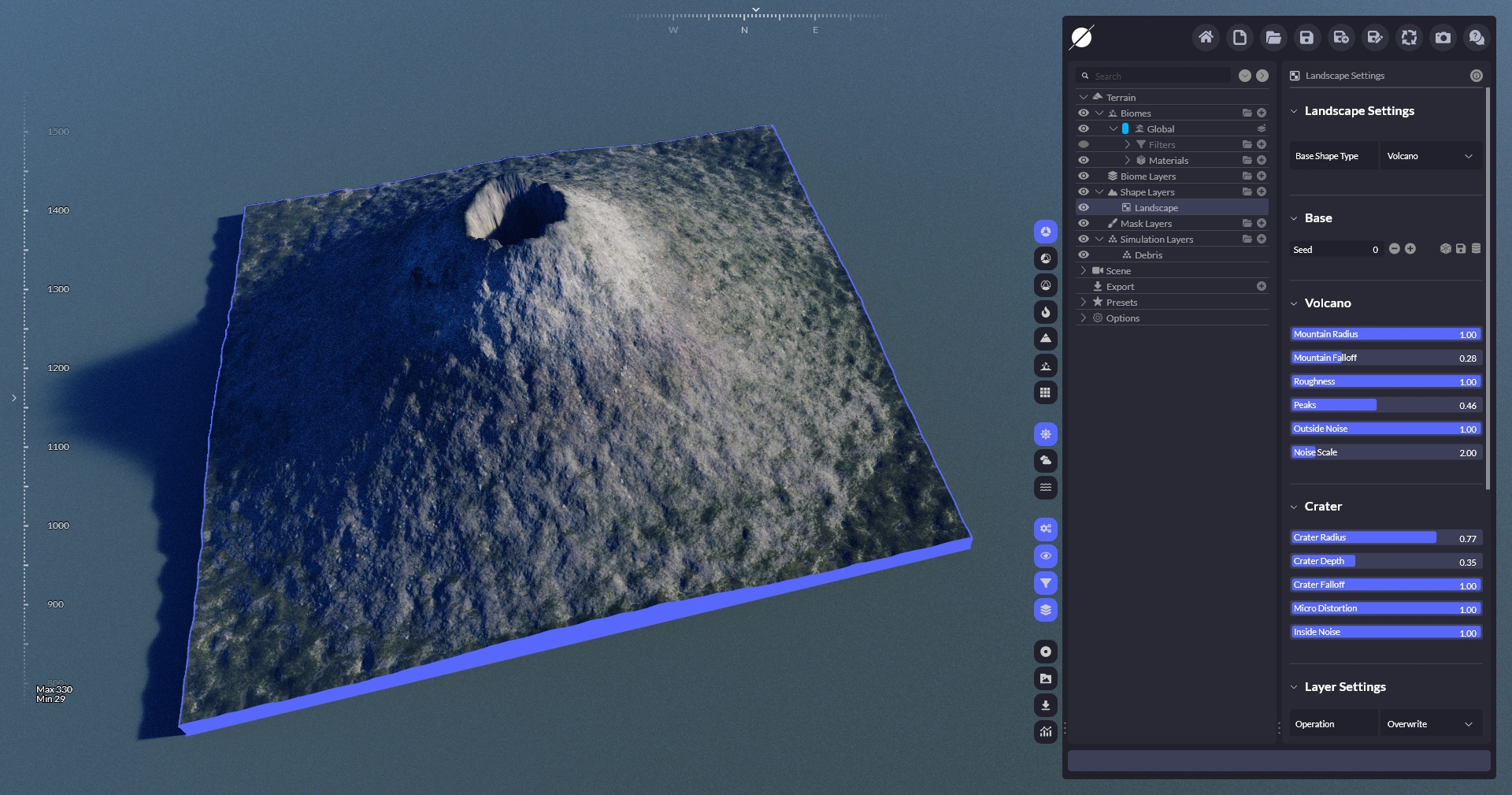Click the Home icon in top toolbar
The image size is (1512, 795).
click(1206, 37)
